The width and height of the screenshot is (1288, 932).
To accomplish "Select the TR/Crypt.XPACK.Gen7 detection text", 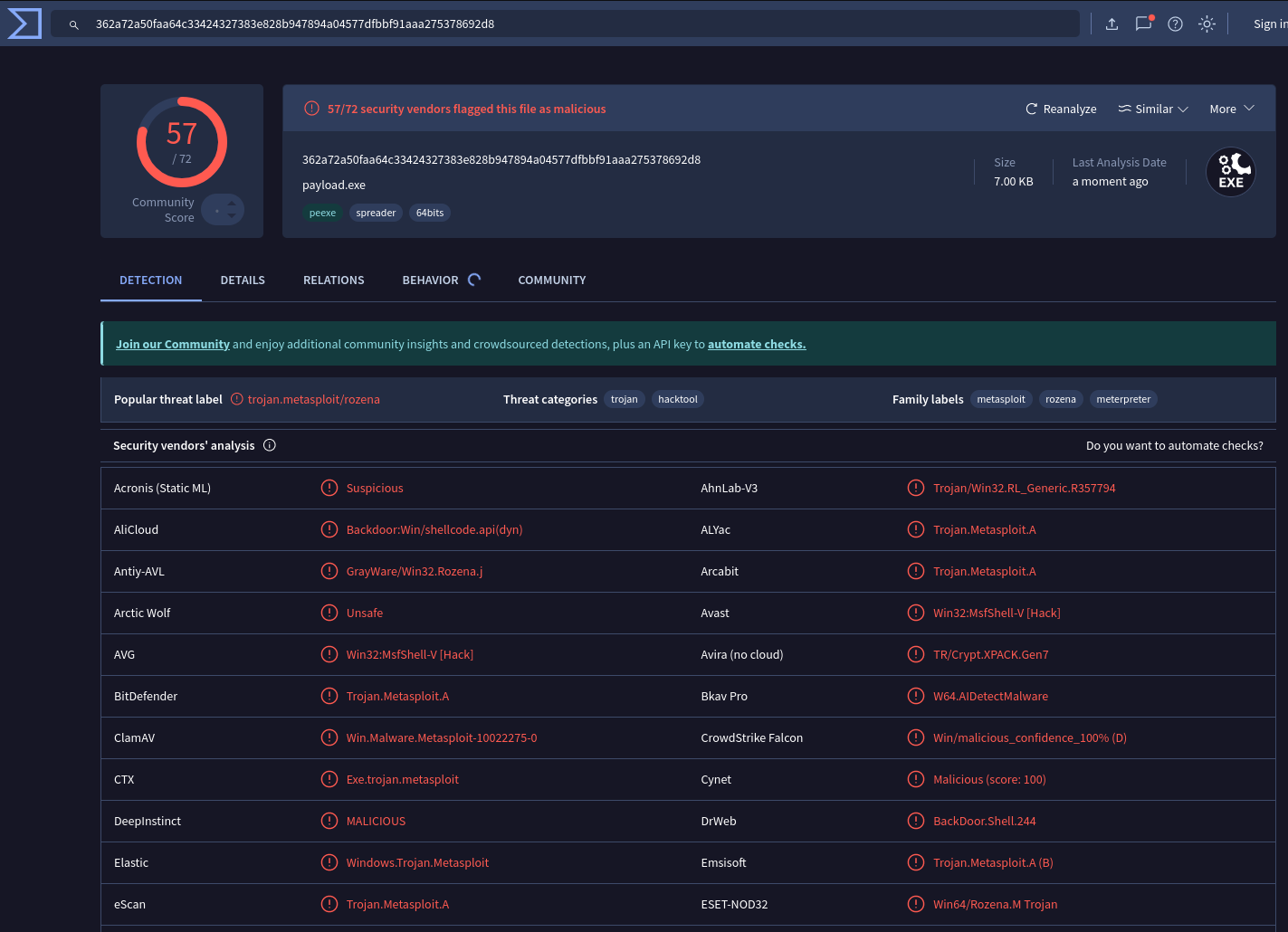I will click(991, 654).
